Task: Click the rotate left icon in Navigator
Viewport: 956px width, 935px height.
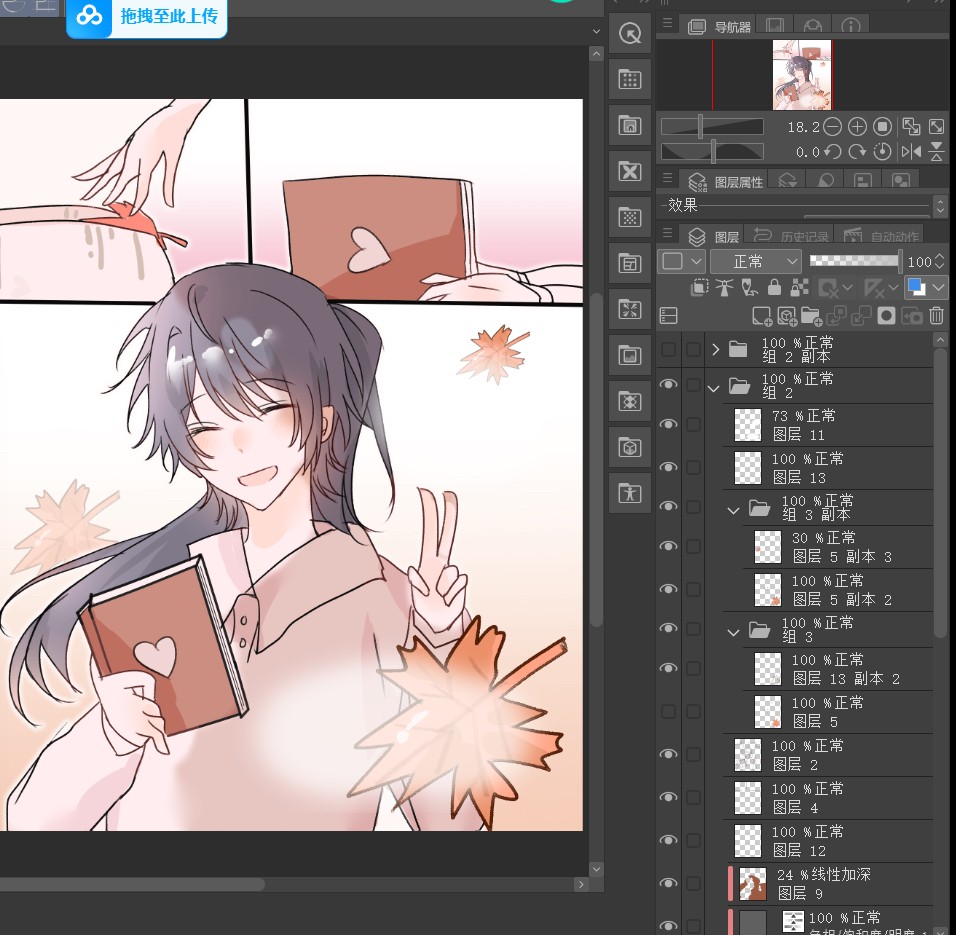Action: tap(832, 152)
